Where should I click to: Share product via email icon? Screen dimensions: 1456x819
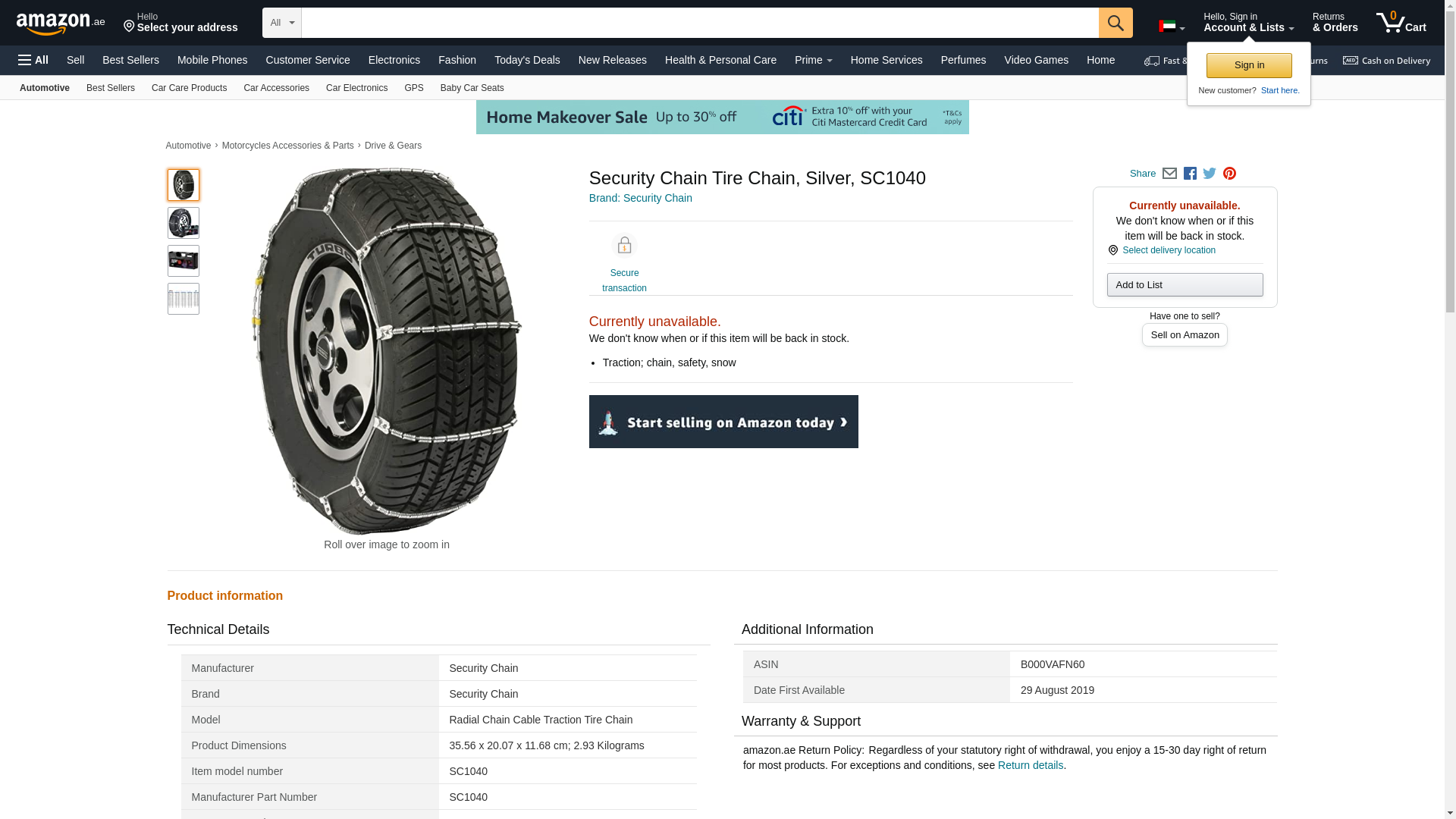point(1169,174)
